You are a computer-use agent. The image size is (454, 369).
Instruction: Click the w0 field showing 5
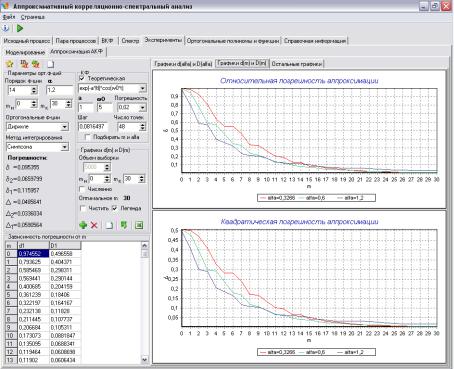[x=105, y=108]
